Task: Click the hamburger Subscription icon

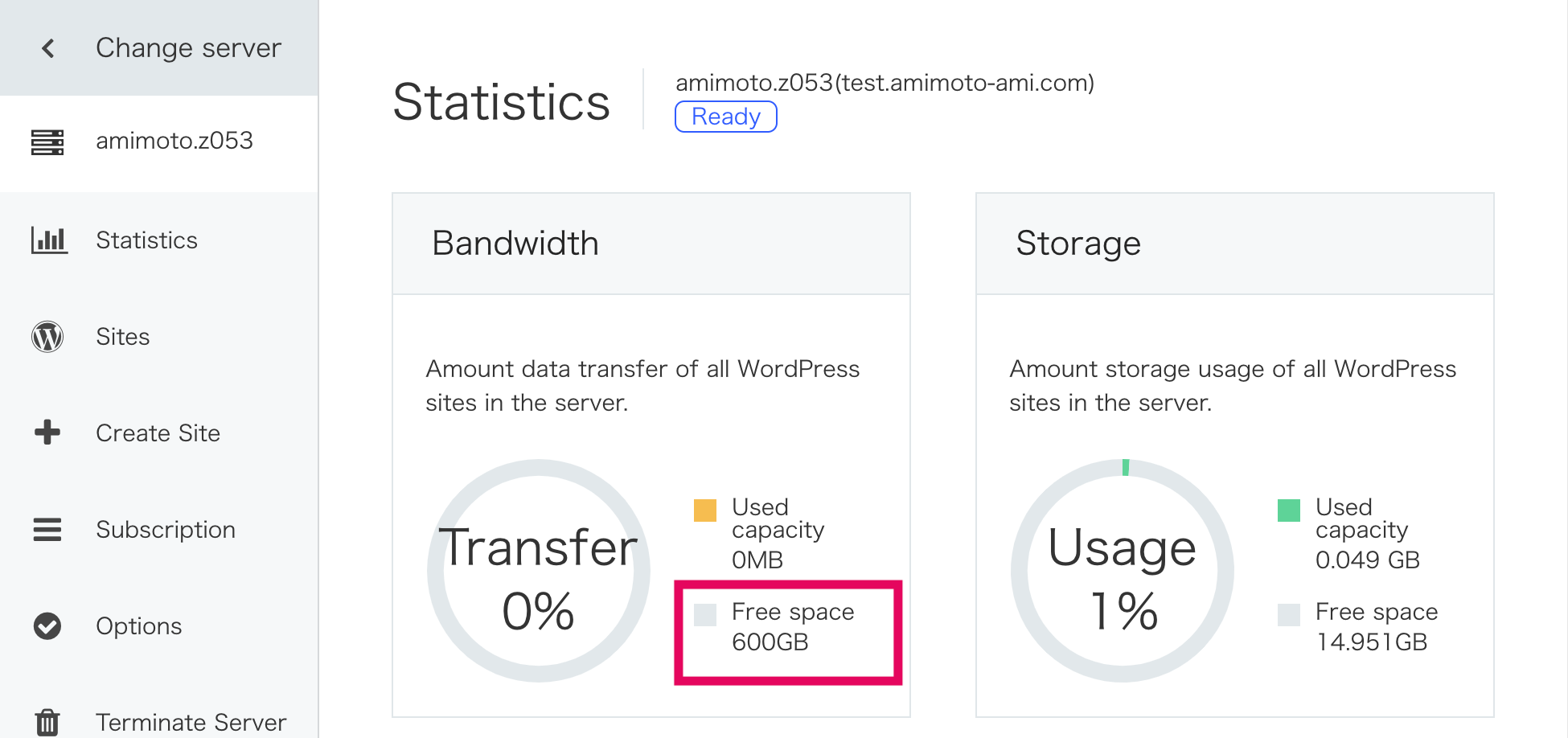Action: (47, 530)
